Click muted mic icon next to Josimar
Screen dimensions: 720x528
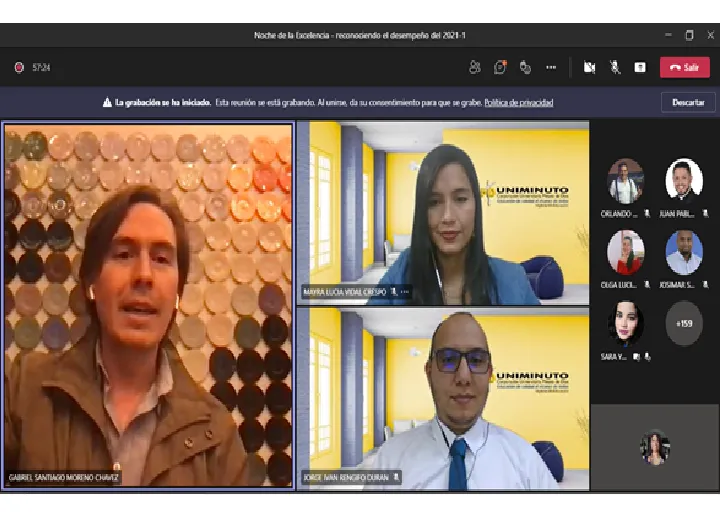705,285
